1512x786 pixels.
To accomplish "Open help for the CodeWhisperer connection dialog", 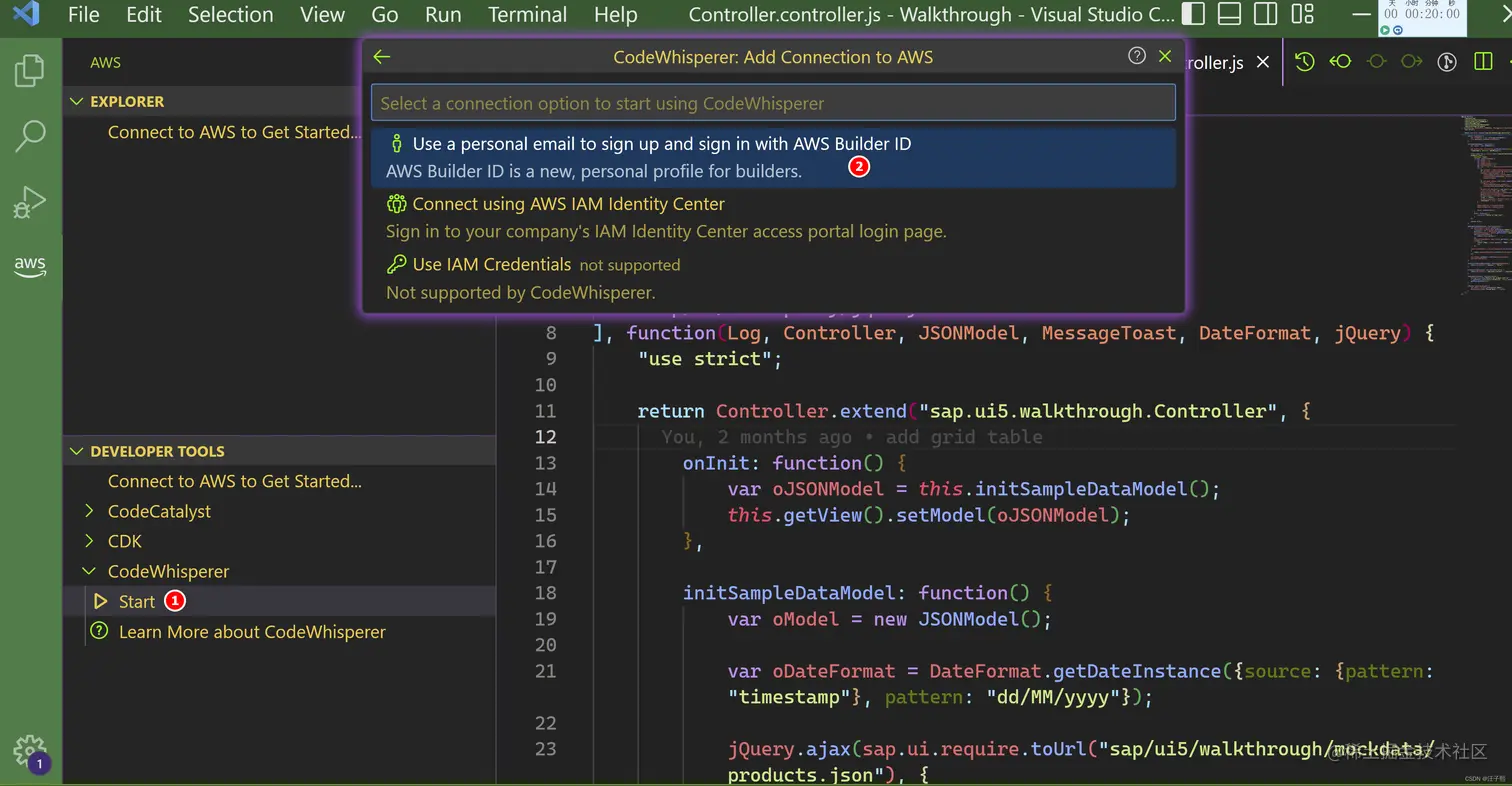I will pyautogui.click(x=1137, y=56).
